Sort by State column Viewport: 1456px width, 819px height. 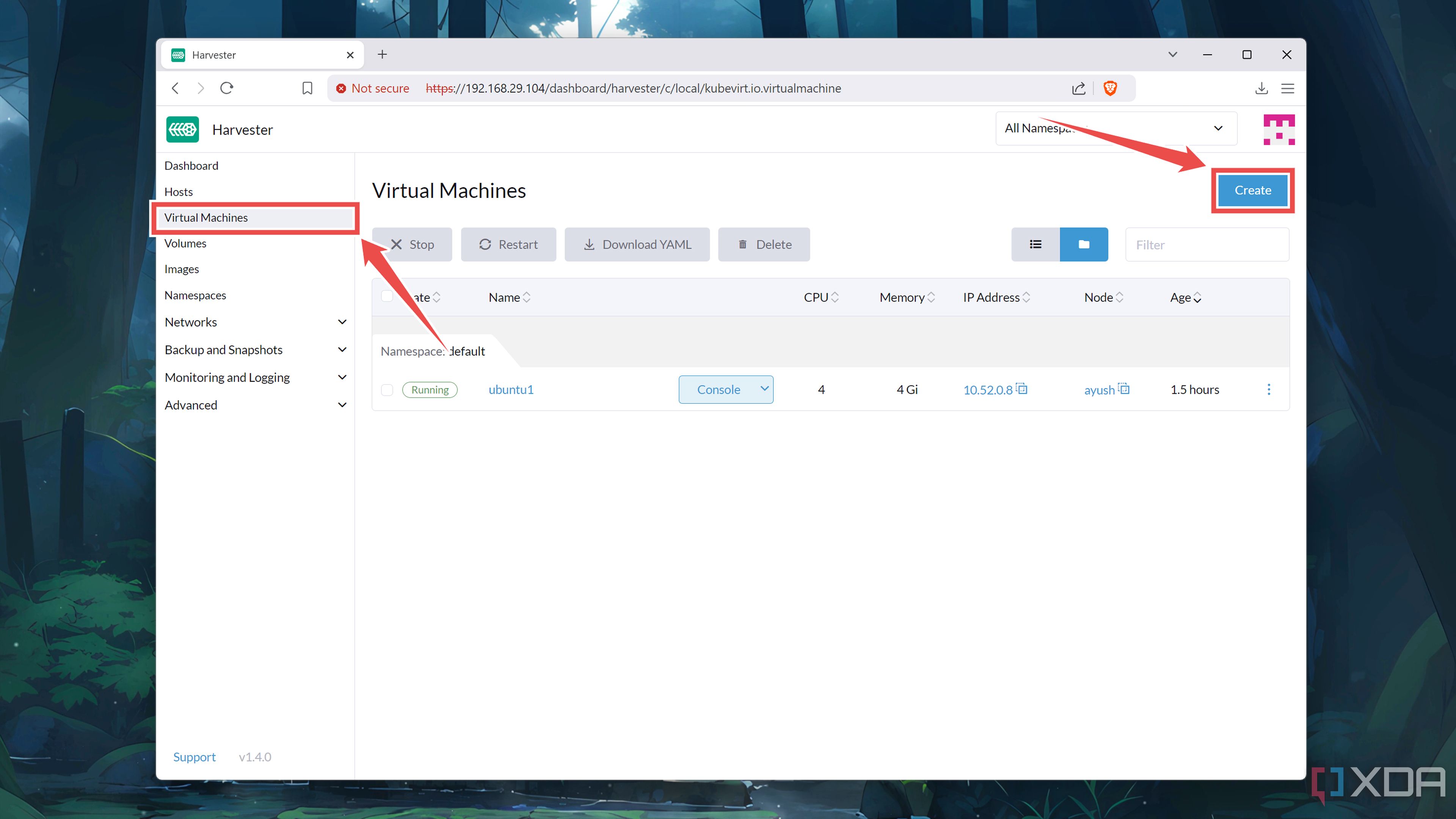[425, 297]
